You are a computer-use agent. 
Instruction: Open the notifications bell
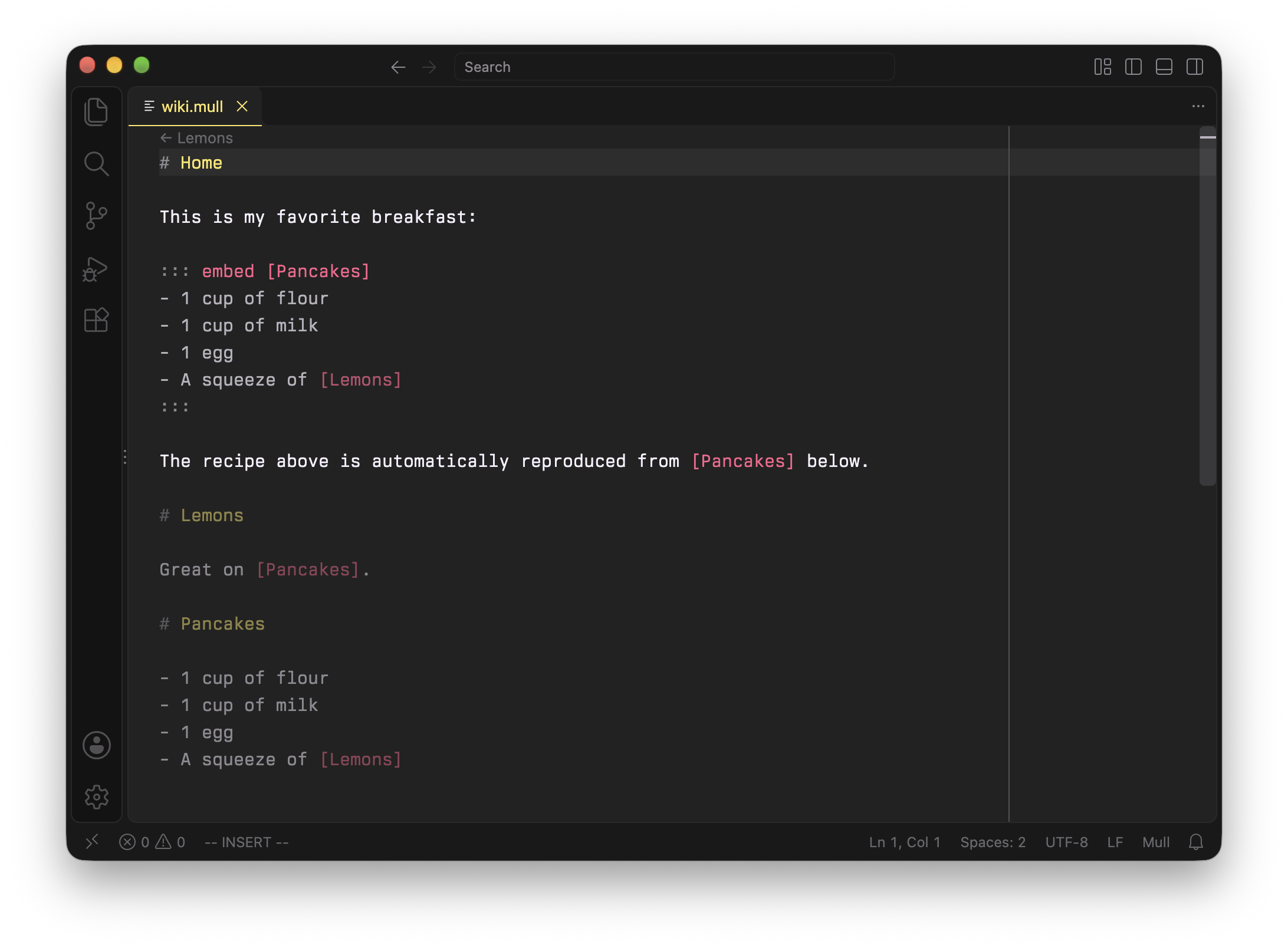coord(1195,842)
